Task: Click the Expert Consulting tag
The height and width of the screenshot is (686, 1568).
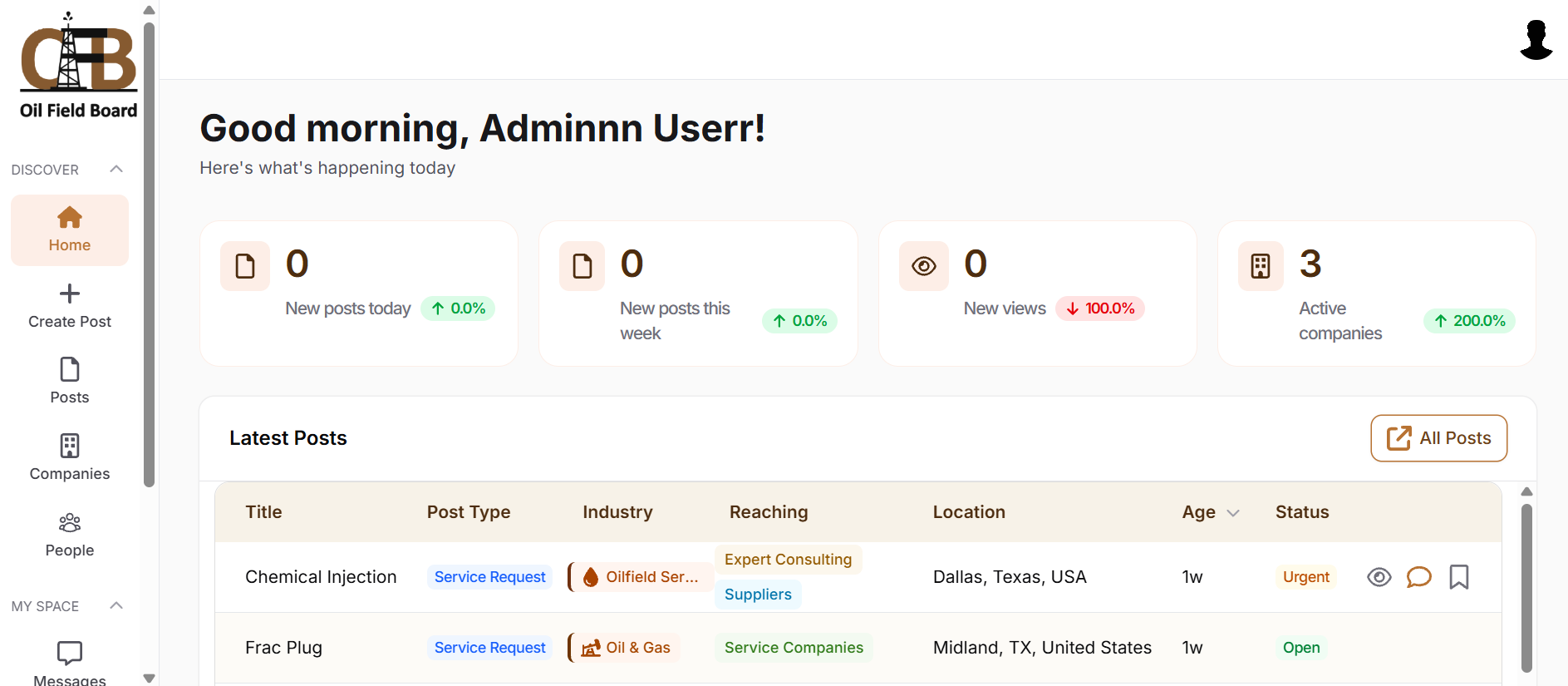Action: [788, 560]
